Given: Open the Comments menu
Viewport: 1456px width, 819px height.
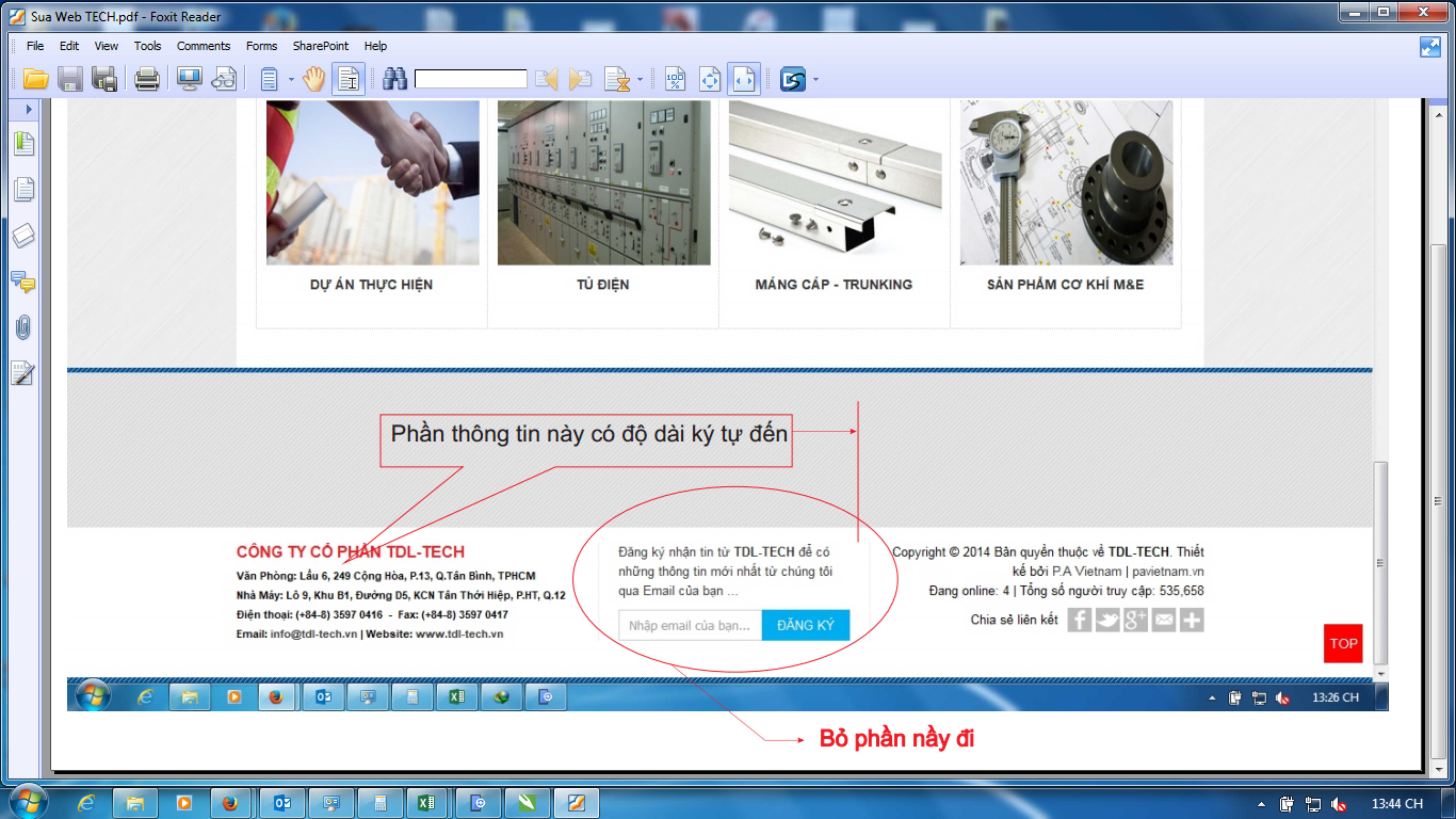Looking at the screenshot, I should point(203,46).
